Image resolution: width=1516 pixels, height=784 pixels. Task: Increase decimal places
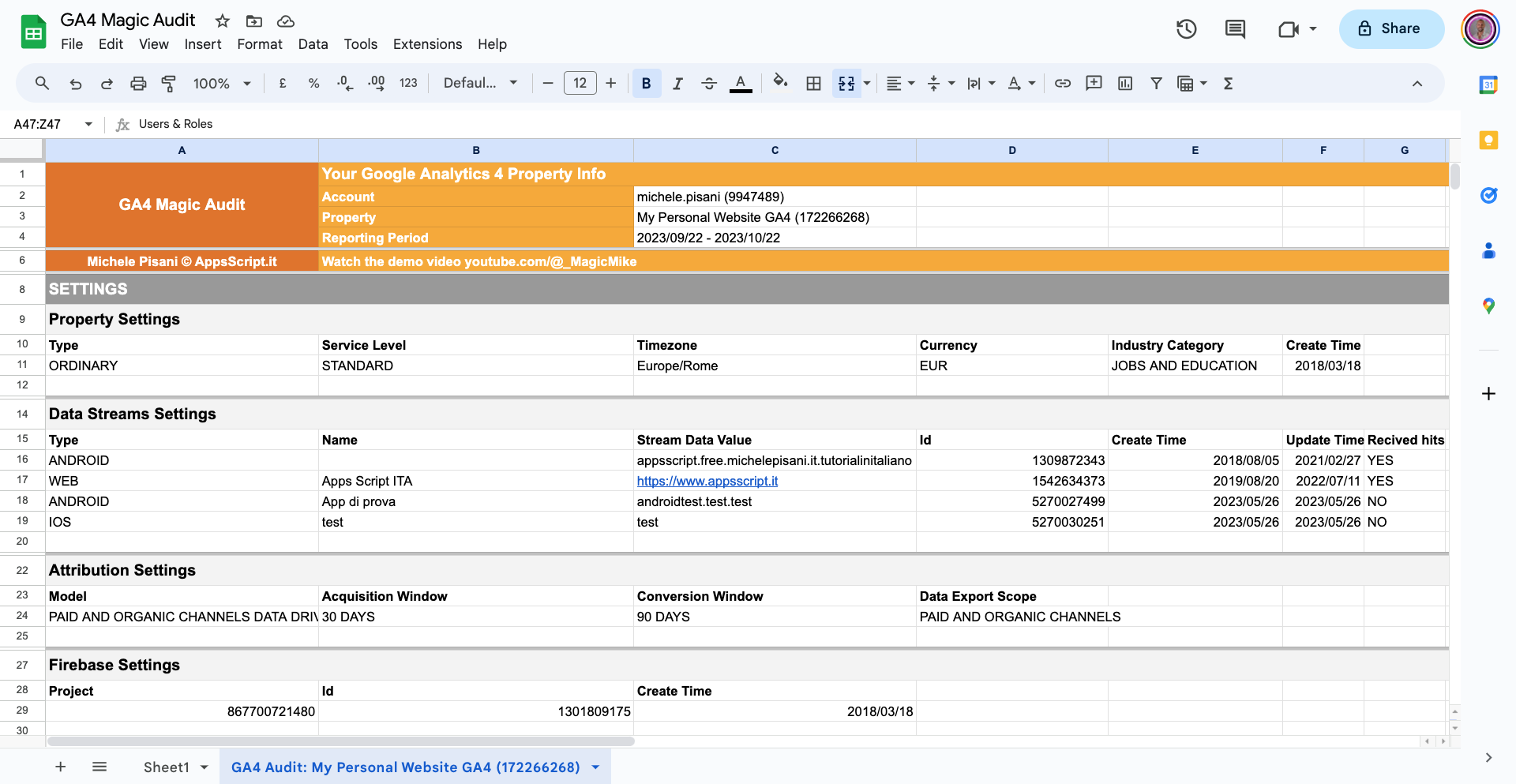pyautogui.click(x=377, y=83)
